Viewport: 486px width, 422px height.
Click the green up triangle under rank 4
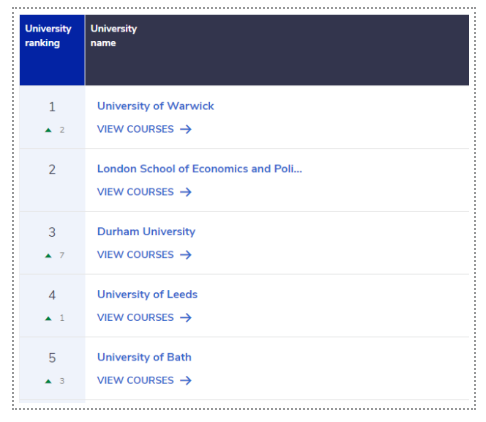tap(48, 318)
